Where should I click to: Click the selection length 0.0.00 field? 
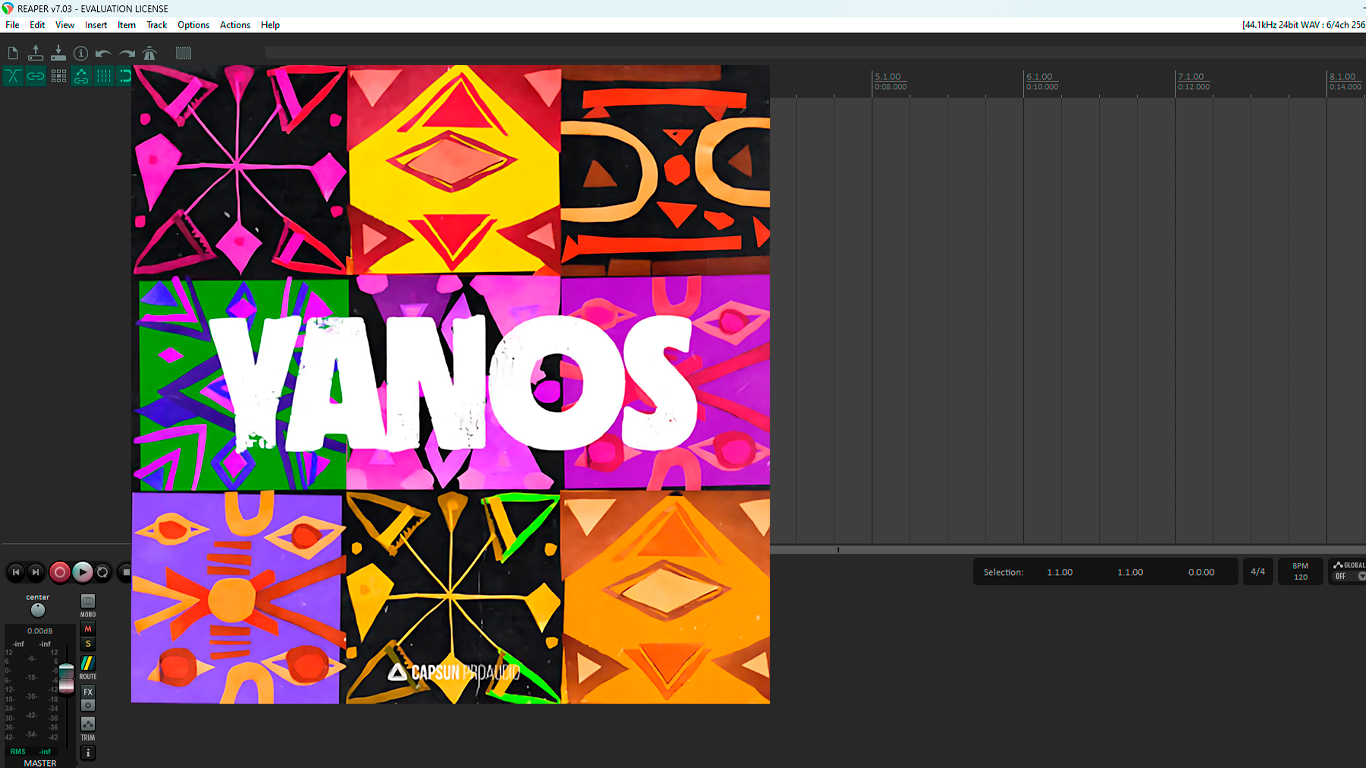coord(1201,572)
